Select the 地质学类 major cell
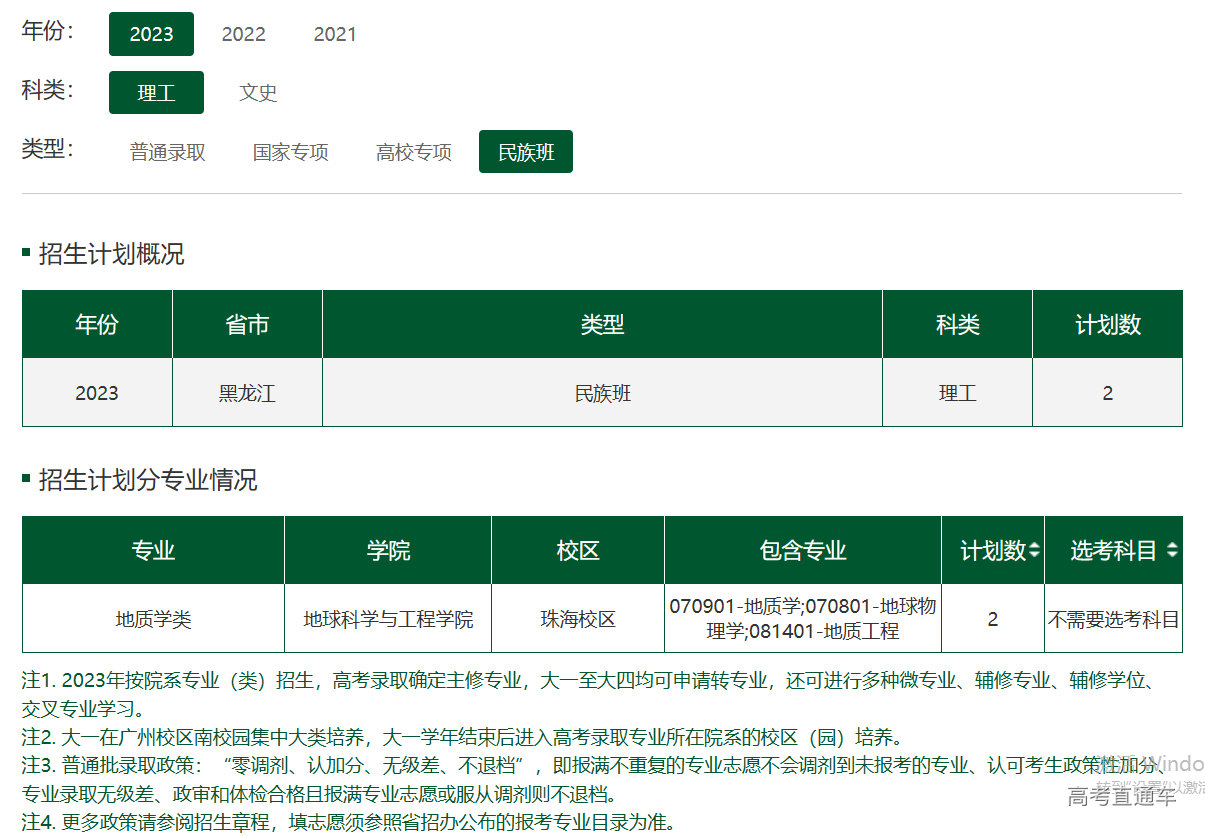Screen dimensions: 1205x836 (x=153, y=620)
